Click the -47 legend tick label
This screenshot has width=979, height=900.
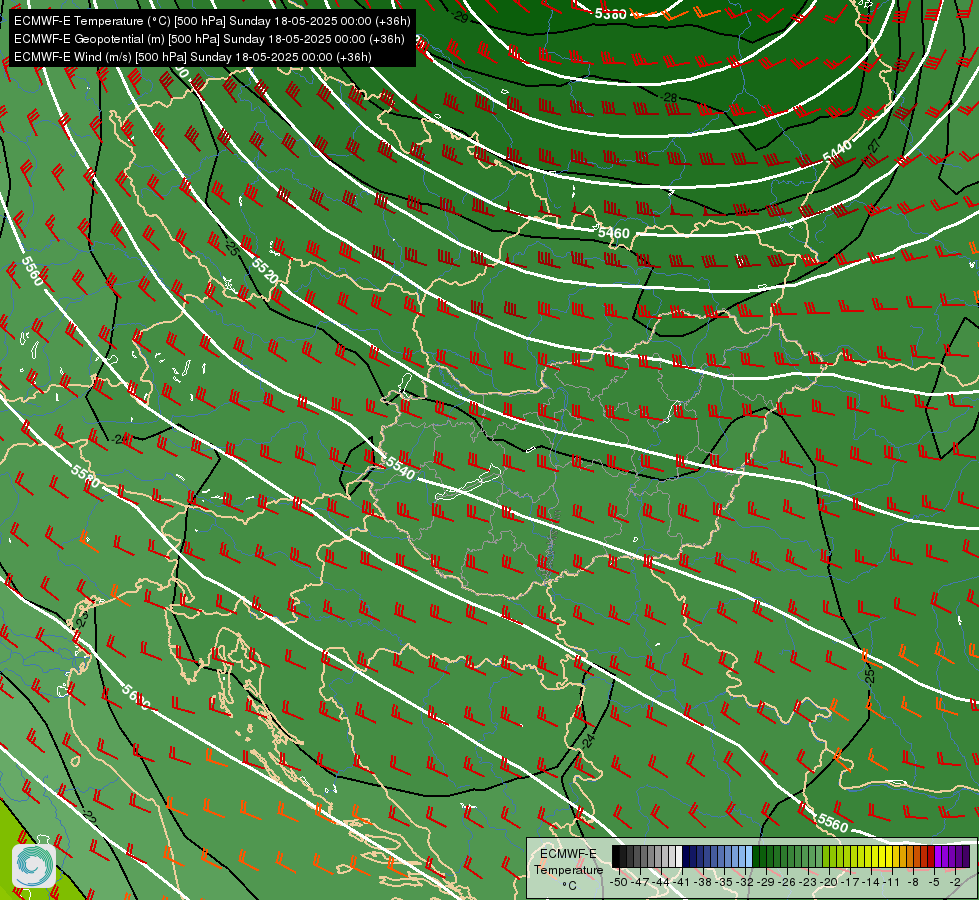[x=640, y=883]
